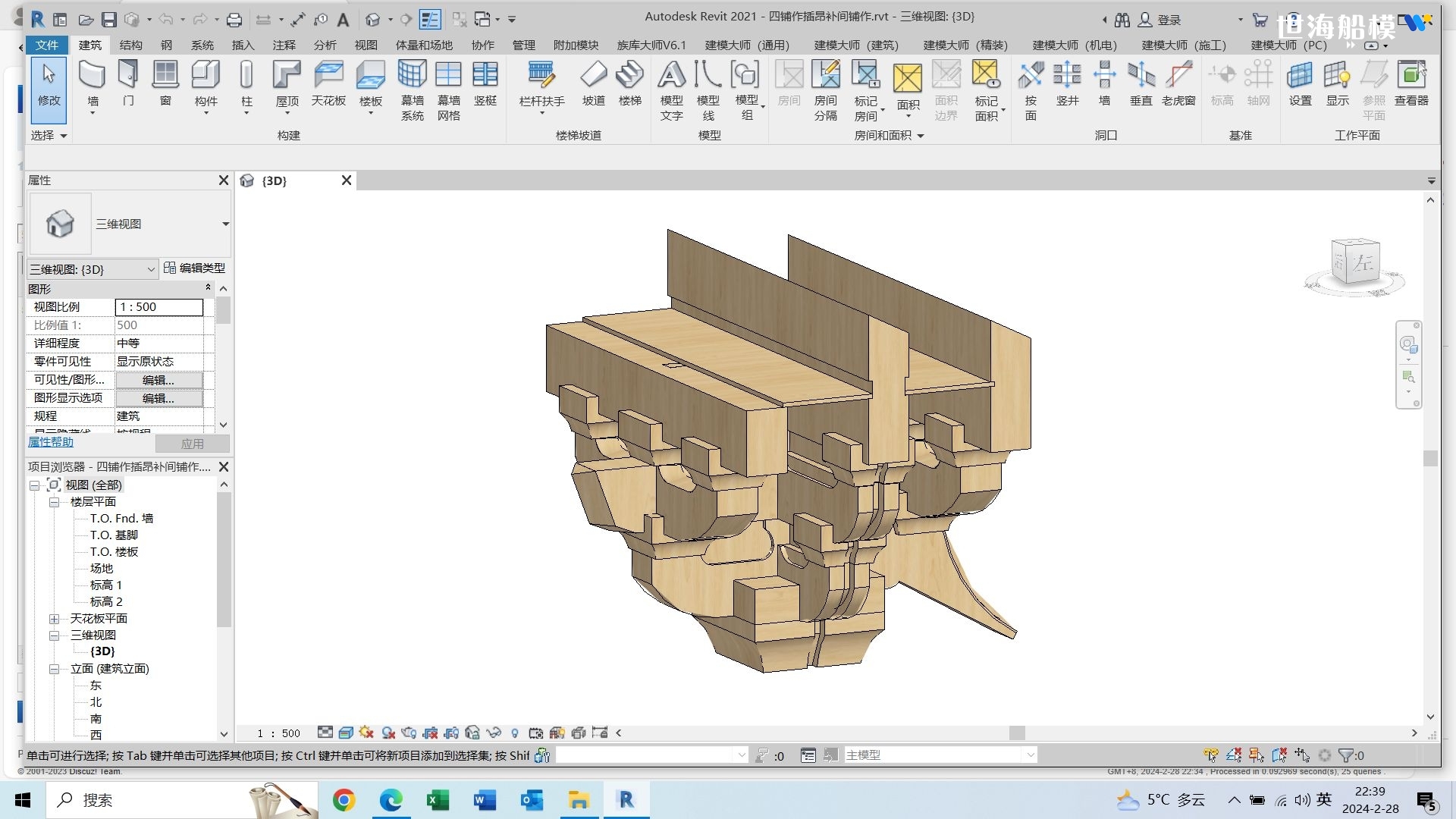
Task: Click the 可见性/图形 编辑 button
Action: (158, 380)
